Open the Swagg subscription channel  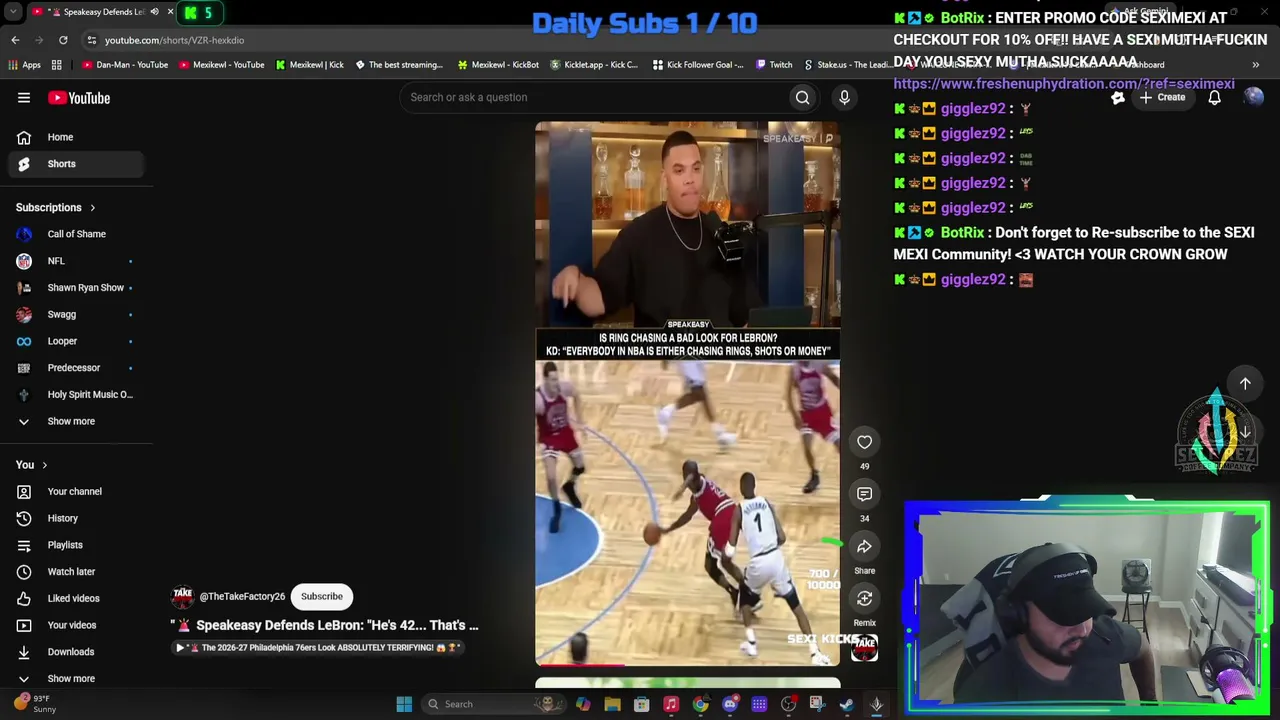[76, 314]
